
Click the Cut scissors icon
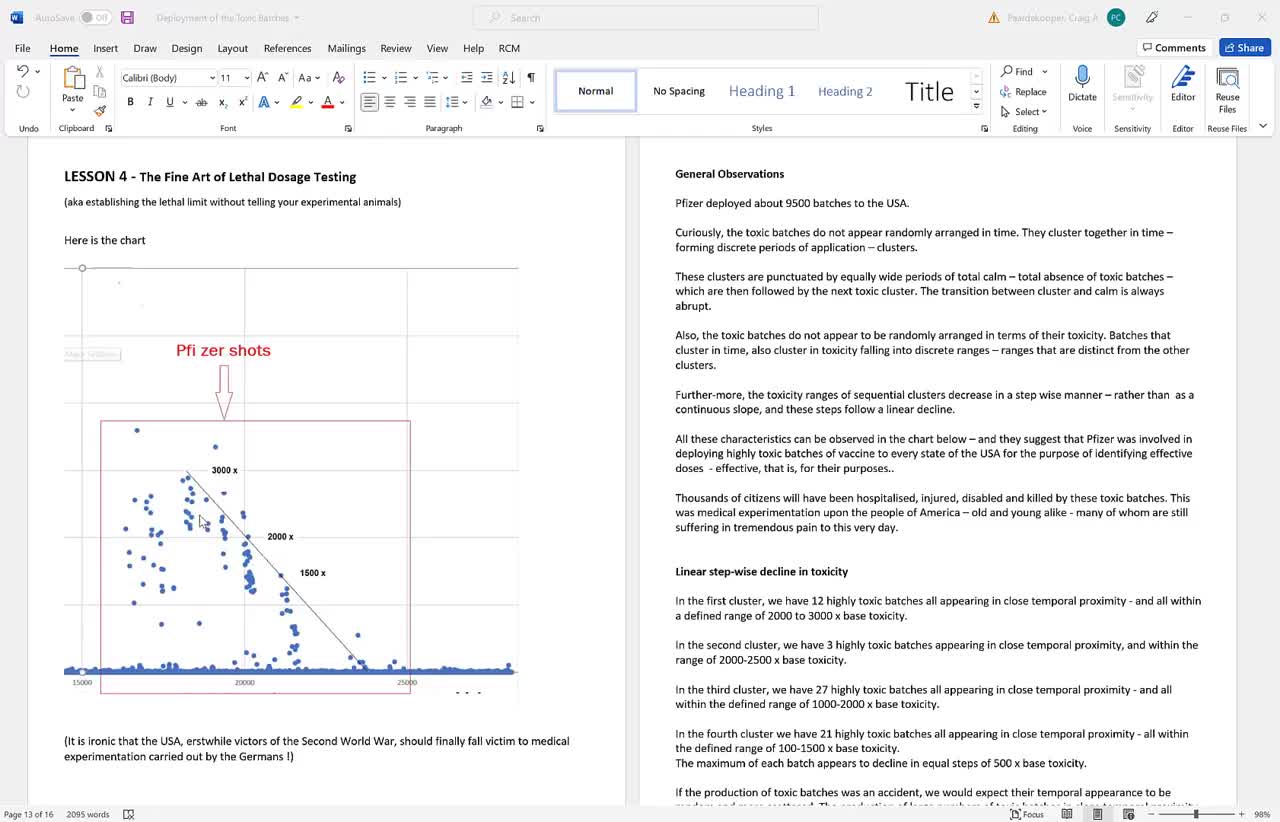100,73
